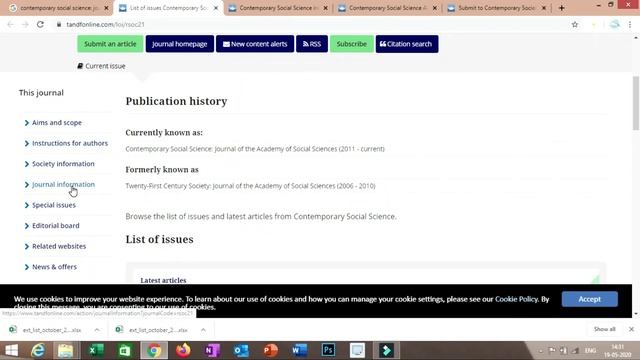Open 'Twenty-First Century Society (2006 - 2010)' link
Viewport: 640px width, 360px height.
point(250,186)
